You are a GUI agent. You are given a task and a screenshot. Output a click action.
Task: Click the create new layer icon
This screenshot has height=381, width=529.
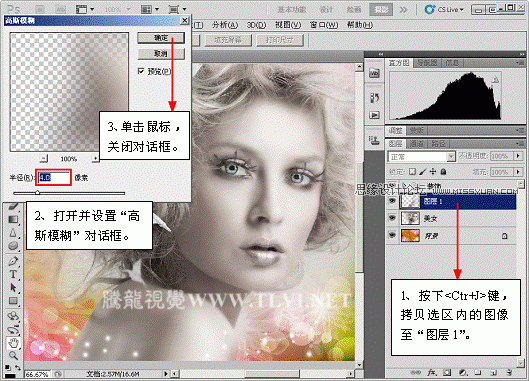click(x=493, y=372)
